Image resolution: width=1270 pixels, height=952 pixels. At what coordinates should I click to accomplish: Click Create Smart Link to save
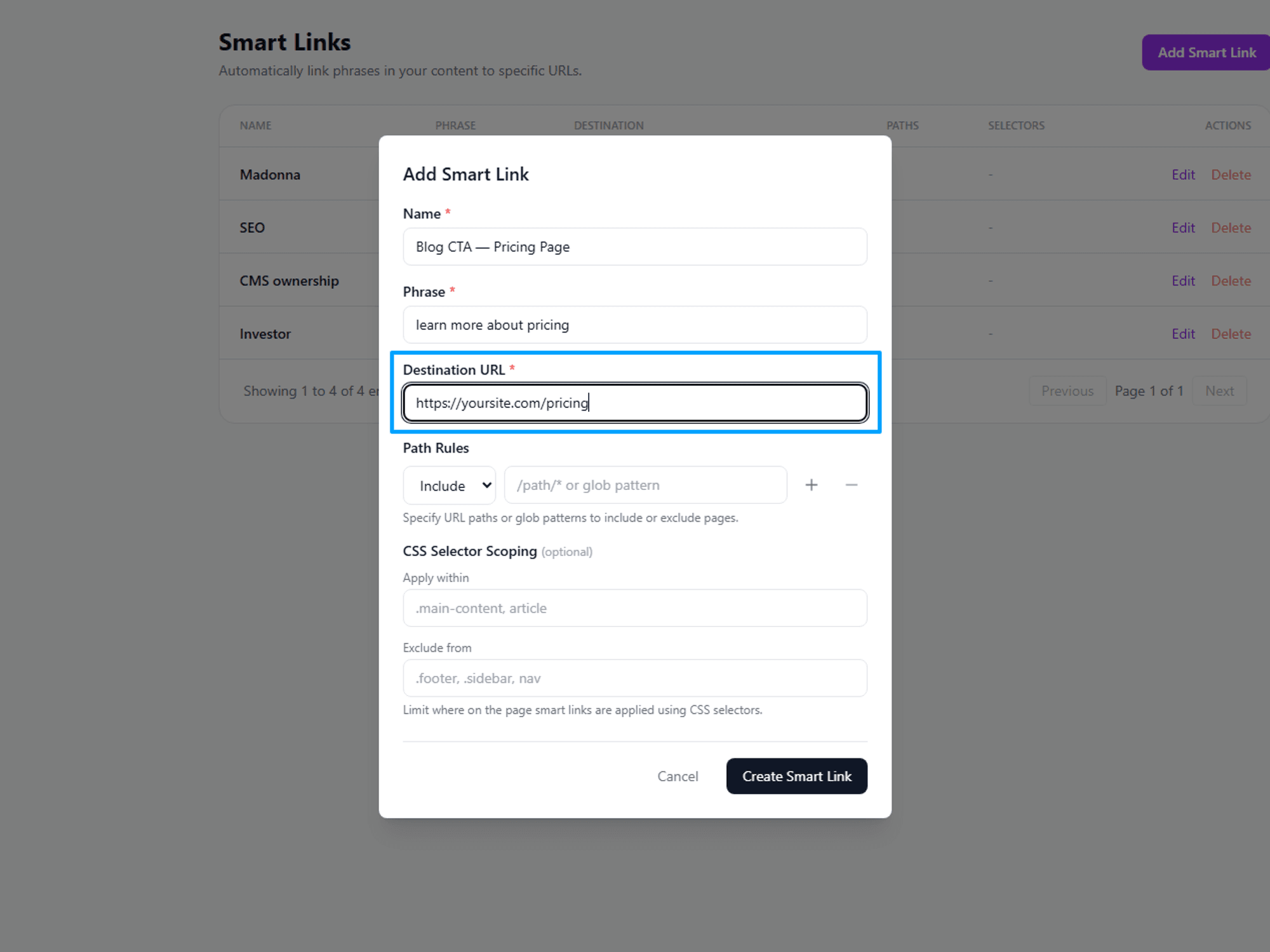coord(796,776)
